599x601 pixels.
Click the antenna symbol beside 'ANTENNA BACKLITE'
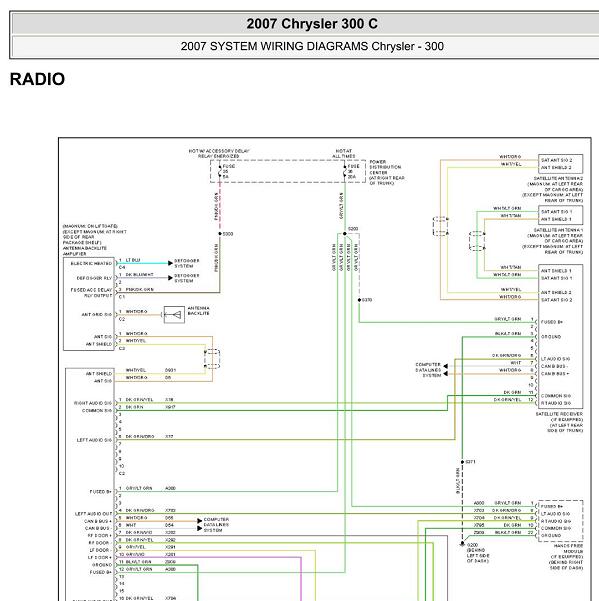pyautogui.click(x=174, y=315)
